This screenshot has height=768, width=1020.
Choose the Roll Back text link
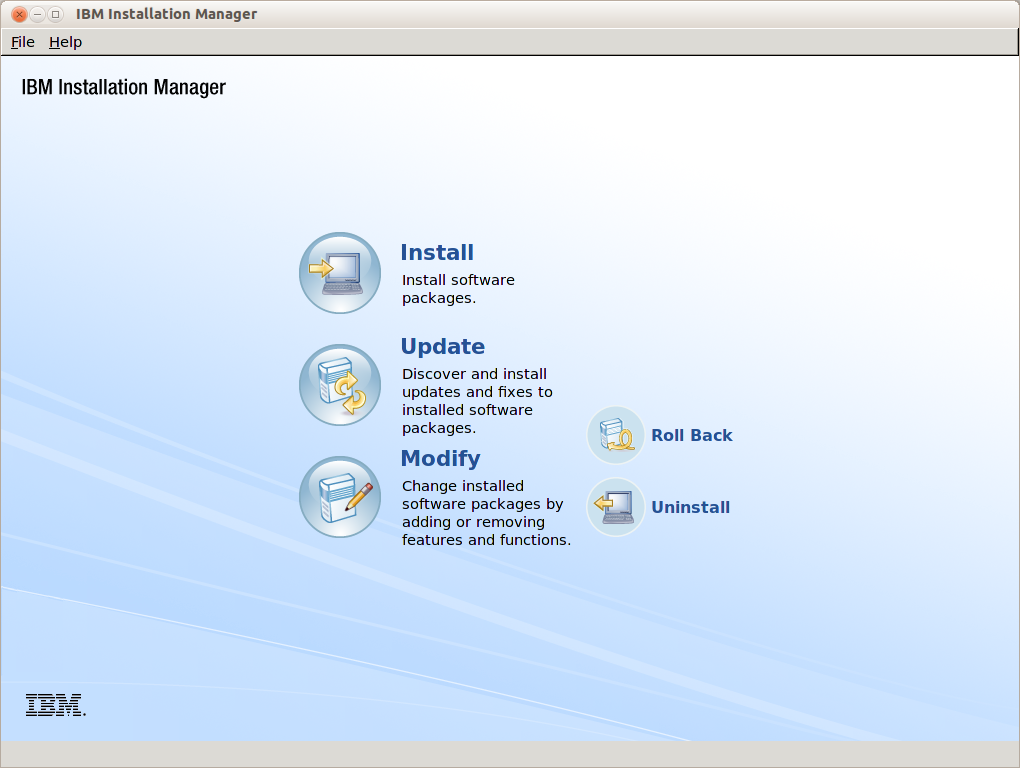pyautogui.click(x=691, y=435)
